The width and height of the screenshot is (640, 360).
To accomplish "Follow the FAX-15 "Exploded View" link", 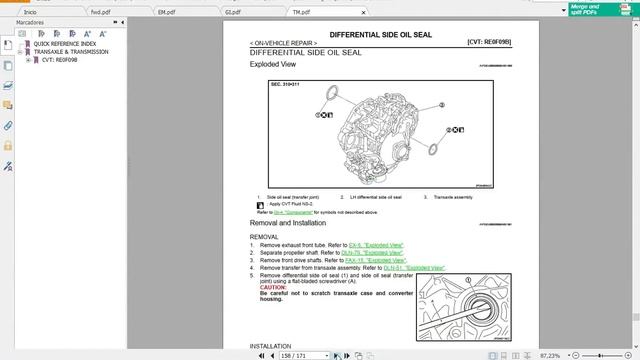I will point(376,260).
